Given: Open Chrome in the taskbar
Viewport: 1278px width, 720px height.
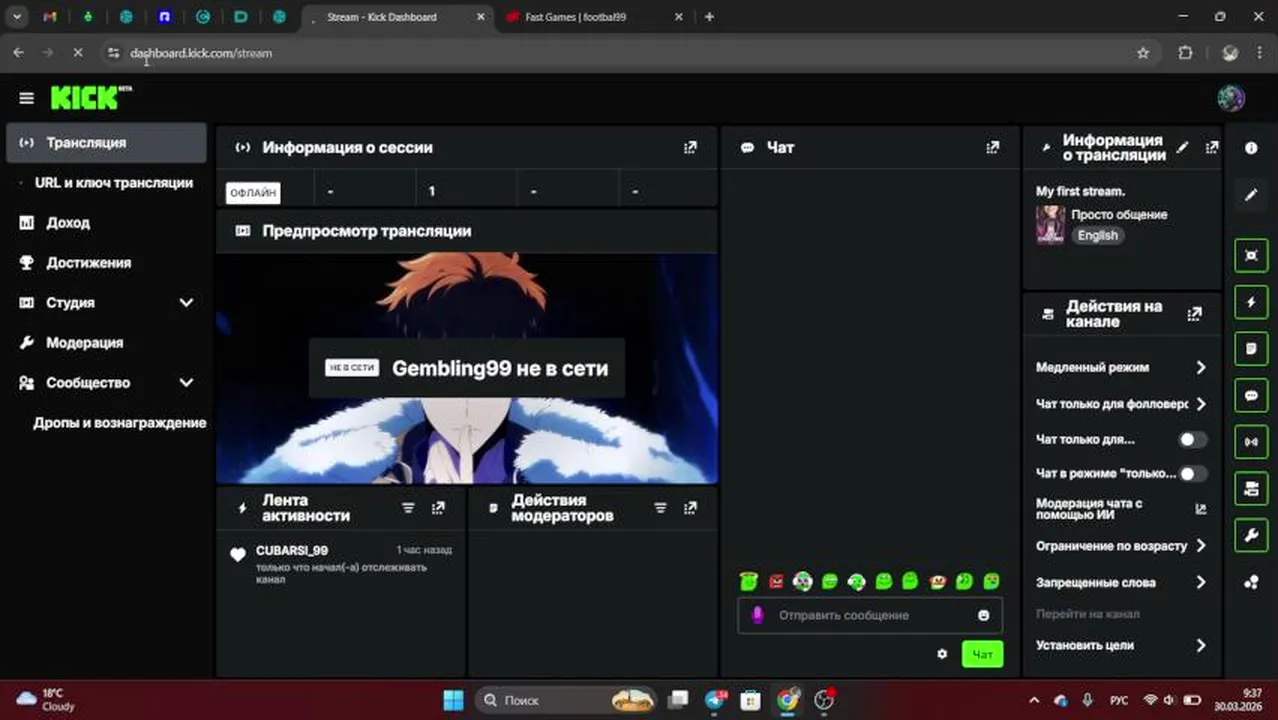Looking at the screenshot, I should [788, 700].
